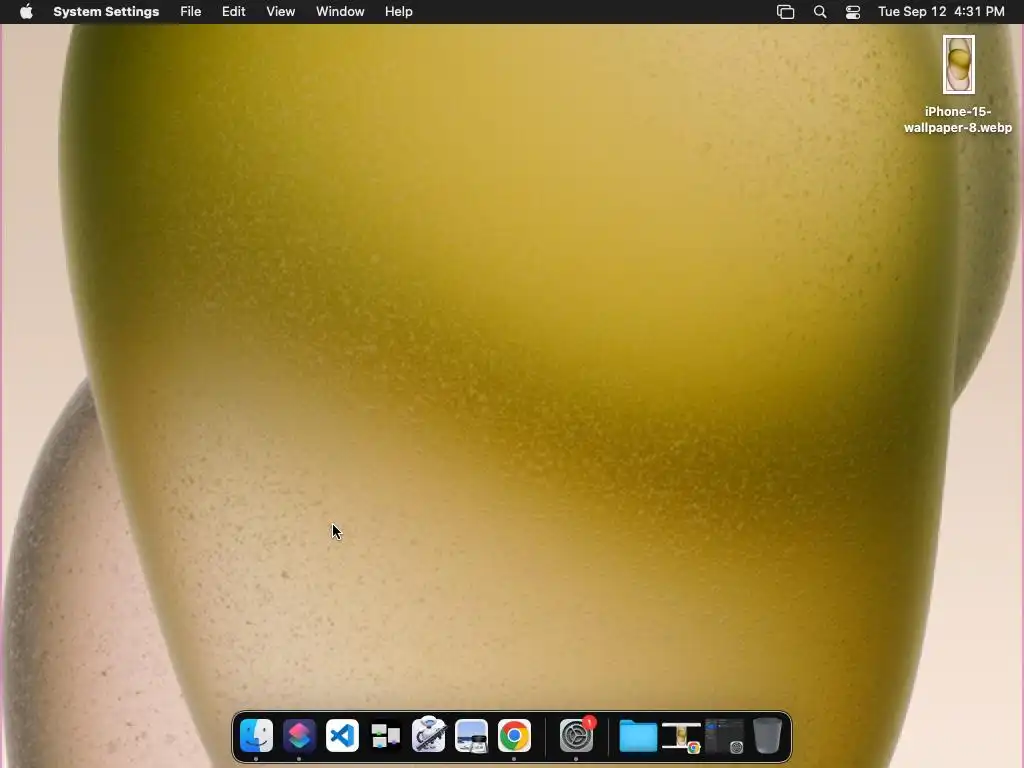Open Control Center in menu bar
The image size is (1024, 768).
[853, 12]
